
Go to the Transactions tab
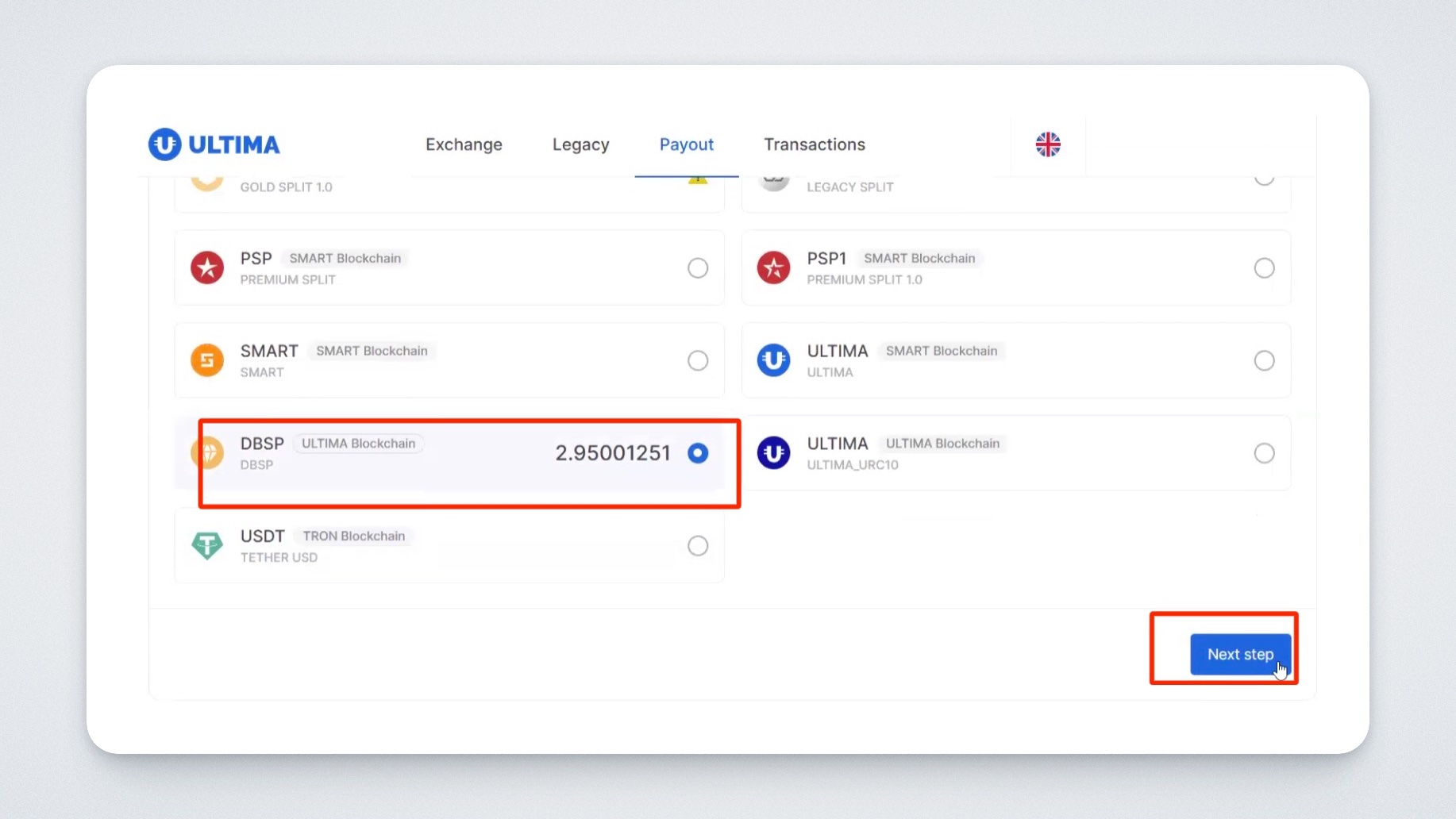(x=814, y=144)
